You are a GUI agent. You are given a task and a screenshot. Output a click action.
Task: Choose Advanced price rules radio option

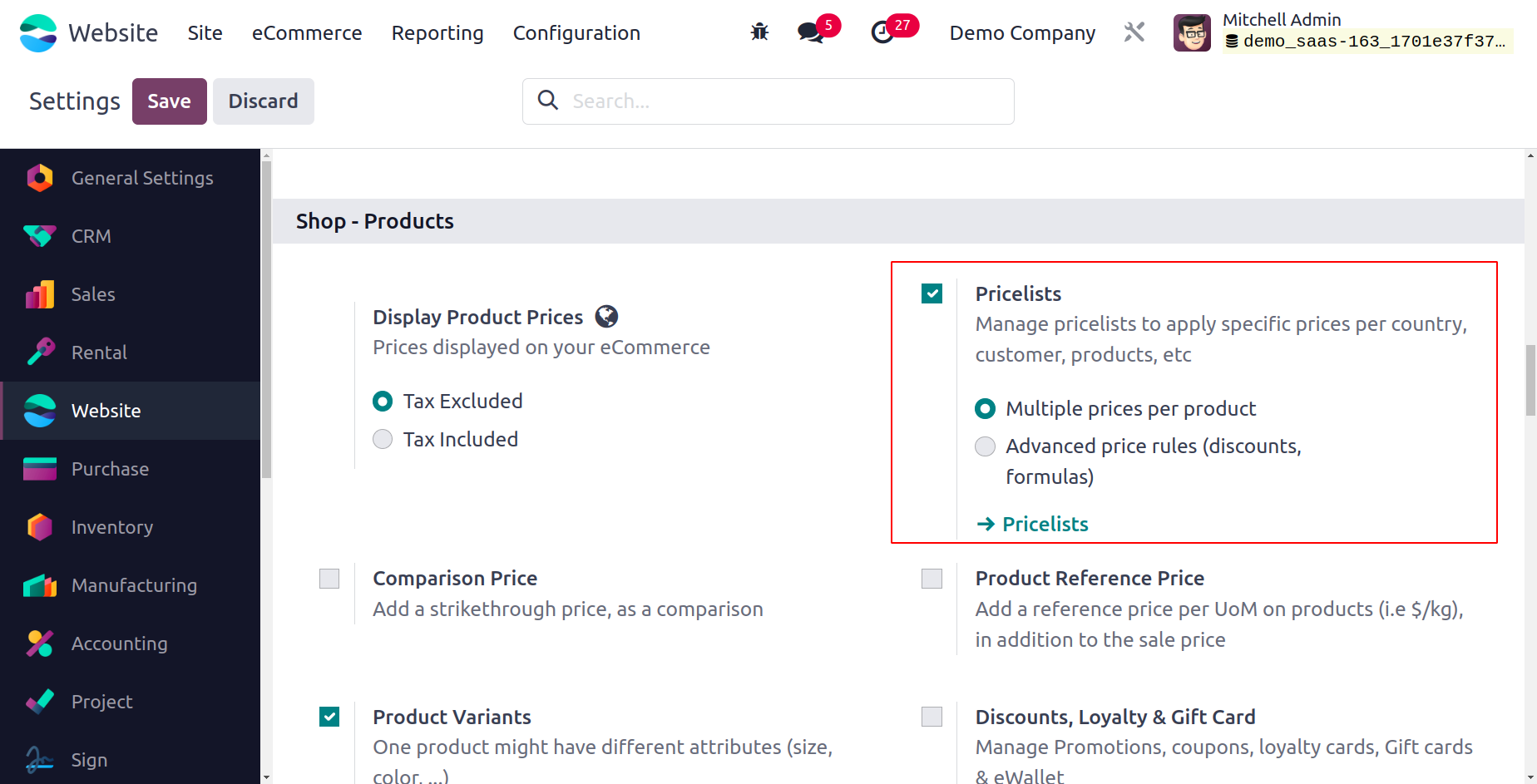(985, 446)
